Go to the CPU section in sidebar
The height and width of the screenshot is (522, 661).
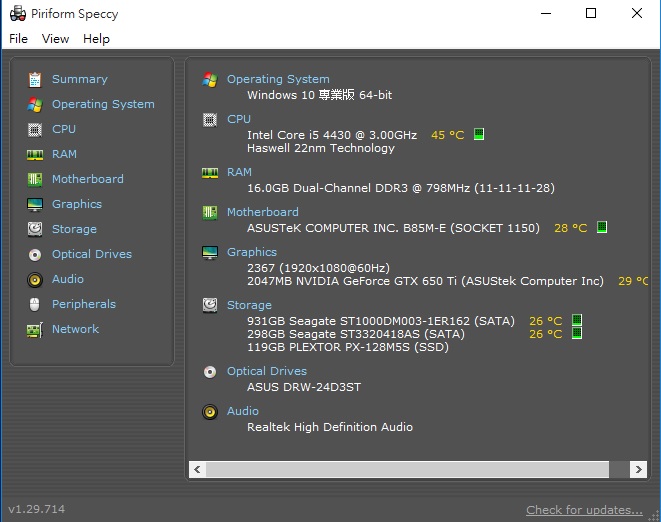pyautogui.click(x=64, y=129)
